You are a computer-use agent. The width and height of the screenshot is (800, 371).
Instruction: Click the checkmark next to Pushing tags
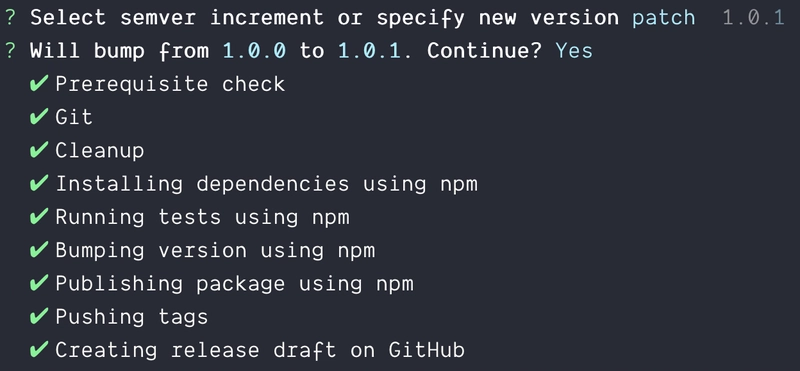(x=39, y=316)
